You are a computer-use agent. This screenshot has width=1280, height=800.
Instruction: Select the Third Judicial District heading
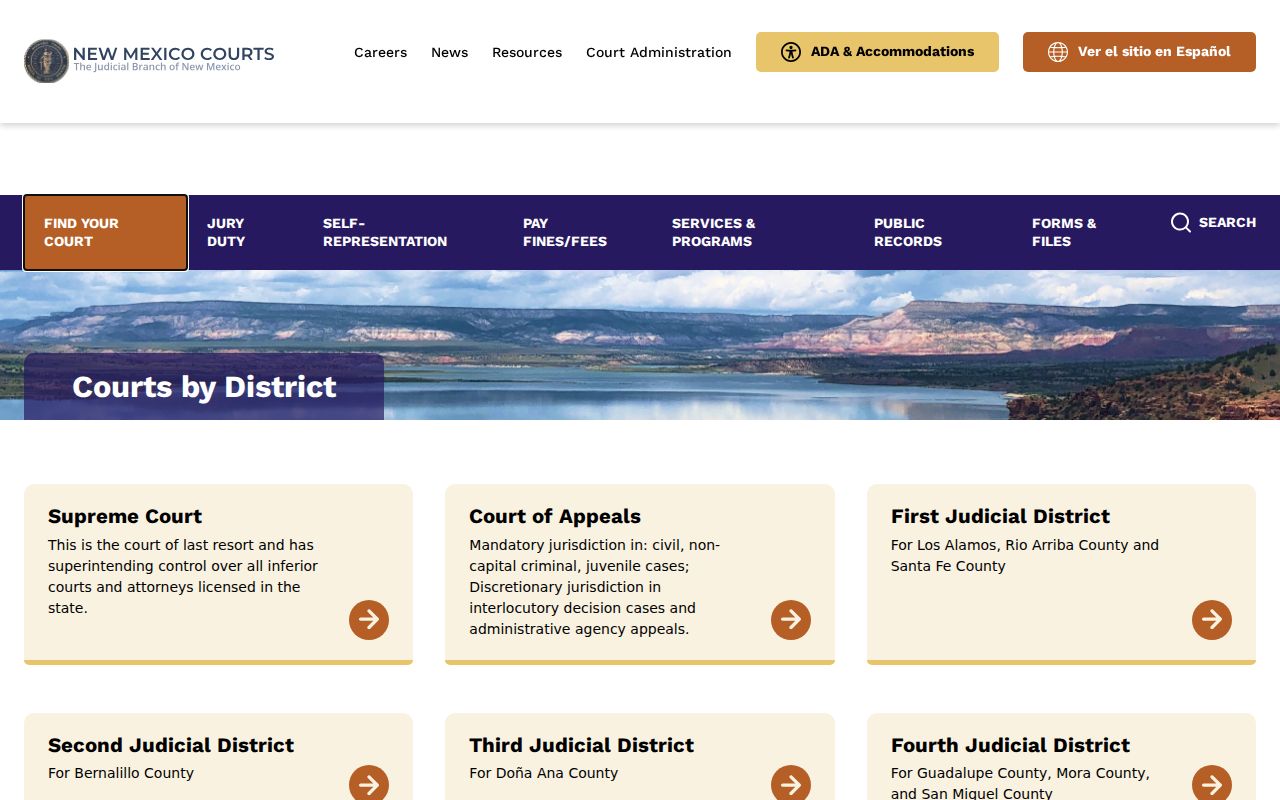581,745
